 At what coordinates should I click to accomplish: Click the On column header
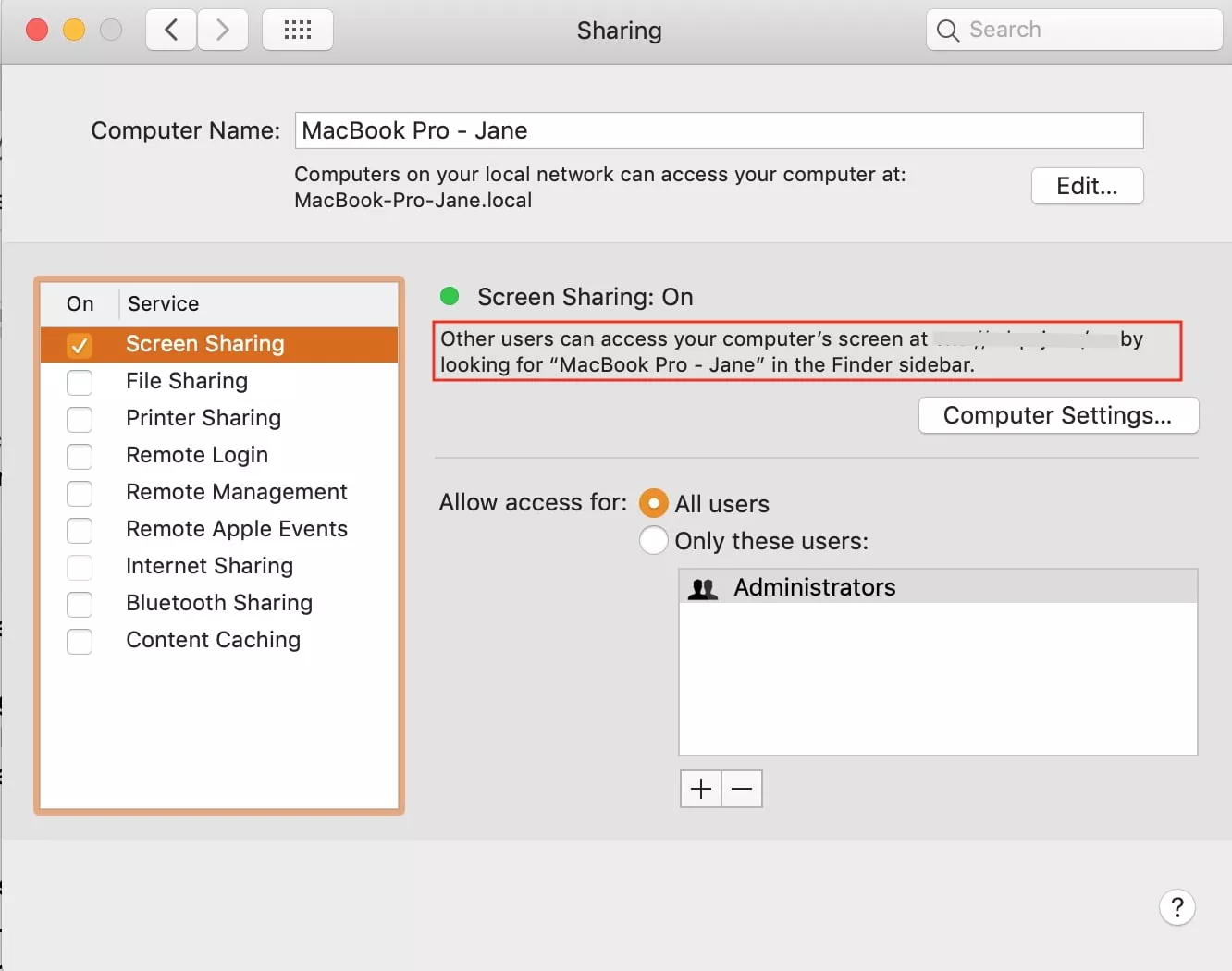[x=80, y=303]
